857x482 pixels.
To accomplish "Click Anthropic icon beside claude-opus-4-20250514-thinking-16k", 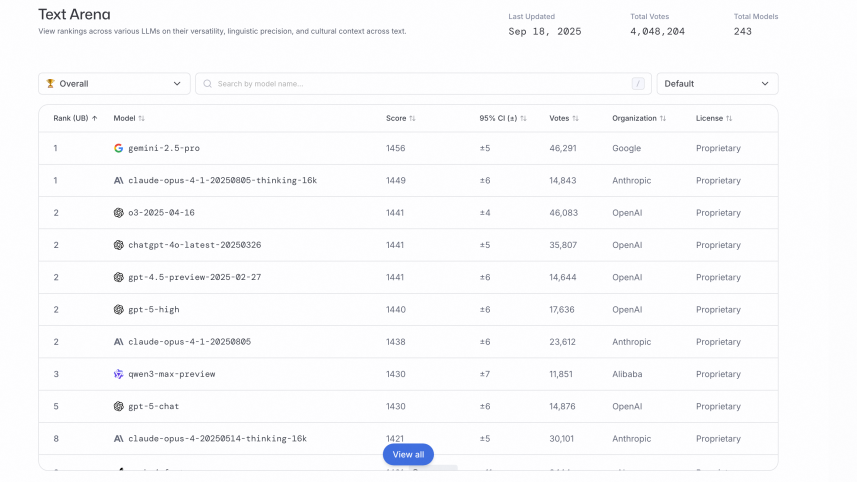I will [x=118, y=438].
